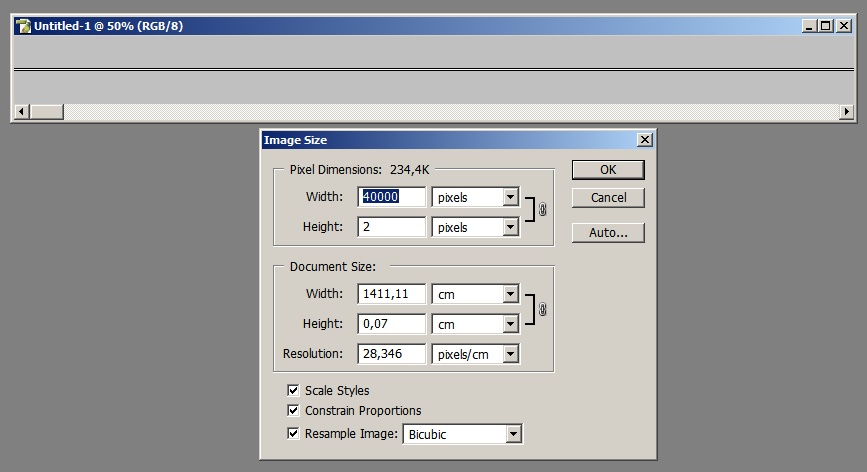This screenshot has width=867, height=472.
Task: Minimize the Untitled-1 document window
Action: click(x=809, y=27)
